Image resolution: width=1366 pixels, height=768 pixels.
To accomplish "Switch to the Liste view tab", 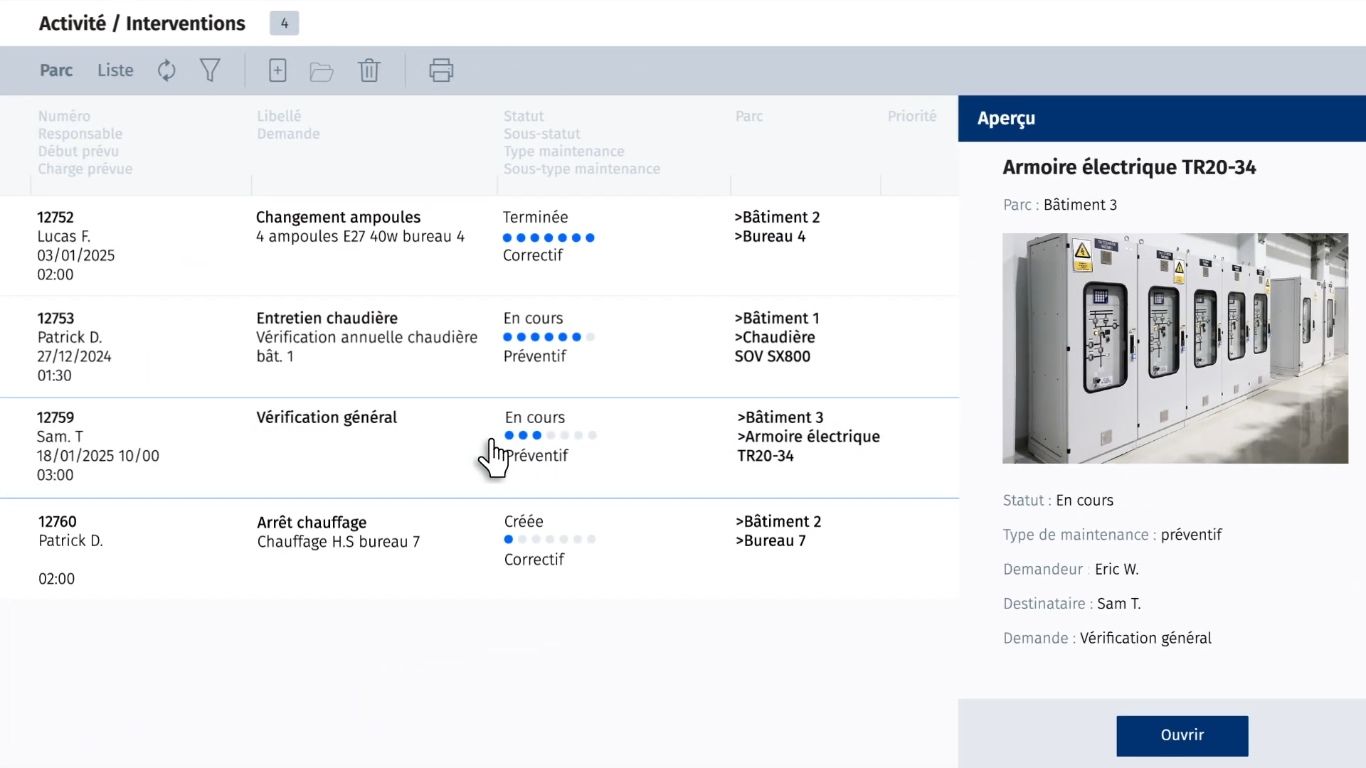I will click(x=115, y=70).
